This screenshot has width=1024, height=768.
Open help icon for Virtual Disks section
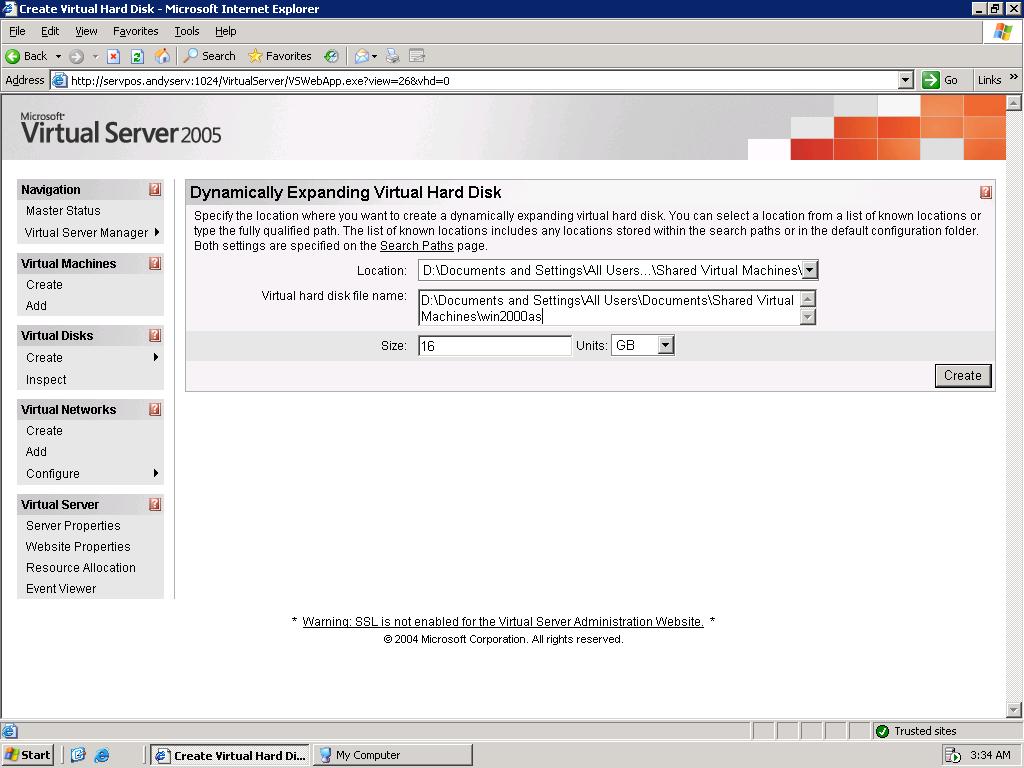tap(155, 335)
